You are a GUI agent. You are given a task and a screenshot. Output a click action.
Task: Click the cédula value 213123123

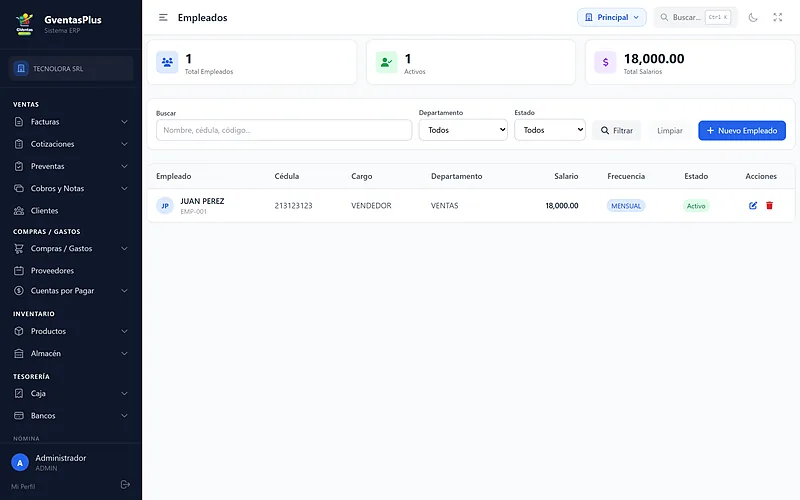[293, 206]
